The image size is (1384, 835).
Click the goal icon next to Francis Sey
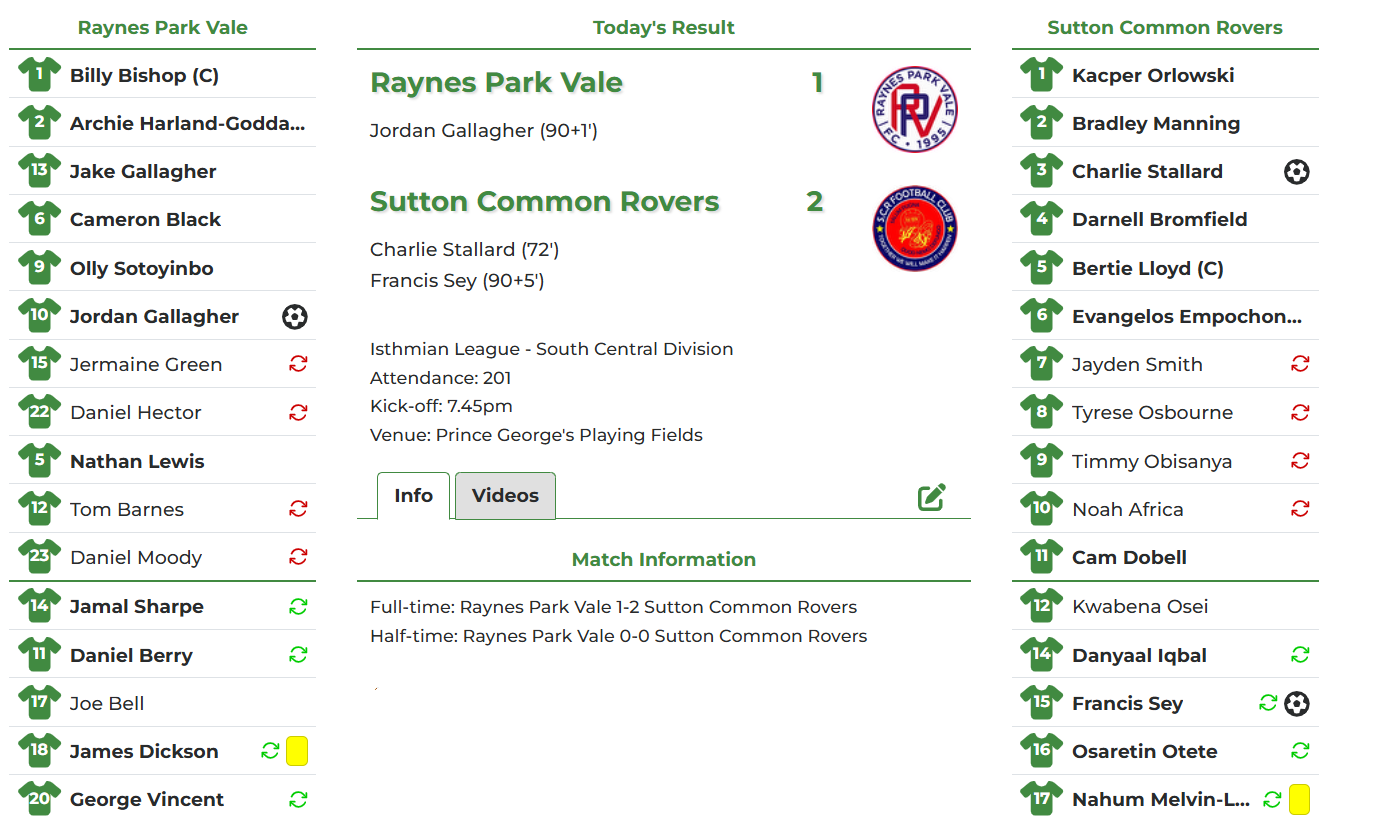(x=1297, y=703)
